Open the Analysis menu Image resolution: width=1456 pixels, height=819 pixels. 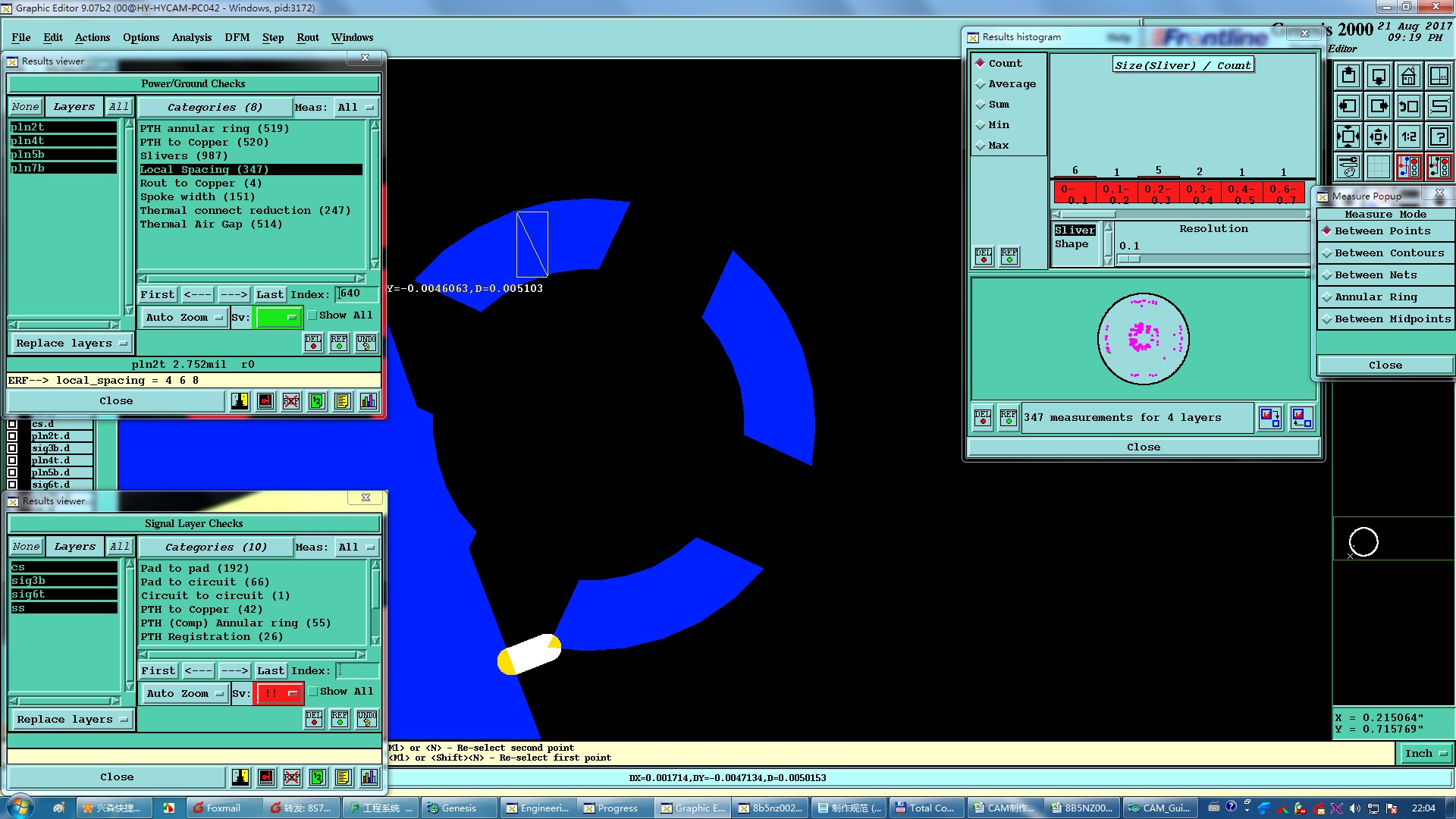click(191, 37)
